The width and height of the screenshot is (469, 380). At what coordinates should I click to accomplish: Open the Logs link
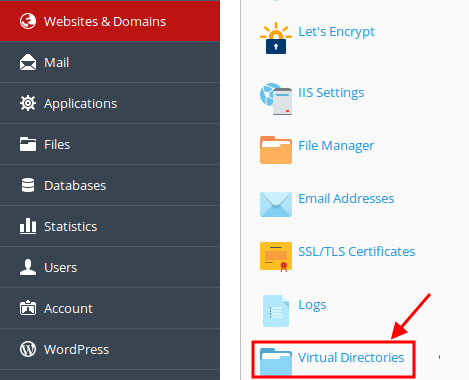point(312,305)
